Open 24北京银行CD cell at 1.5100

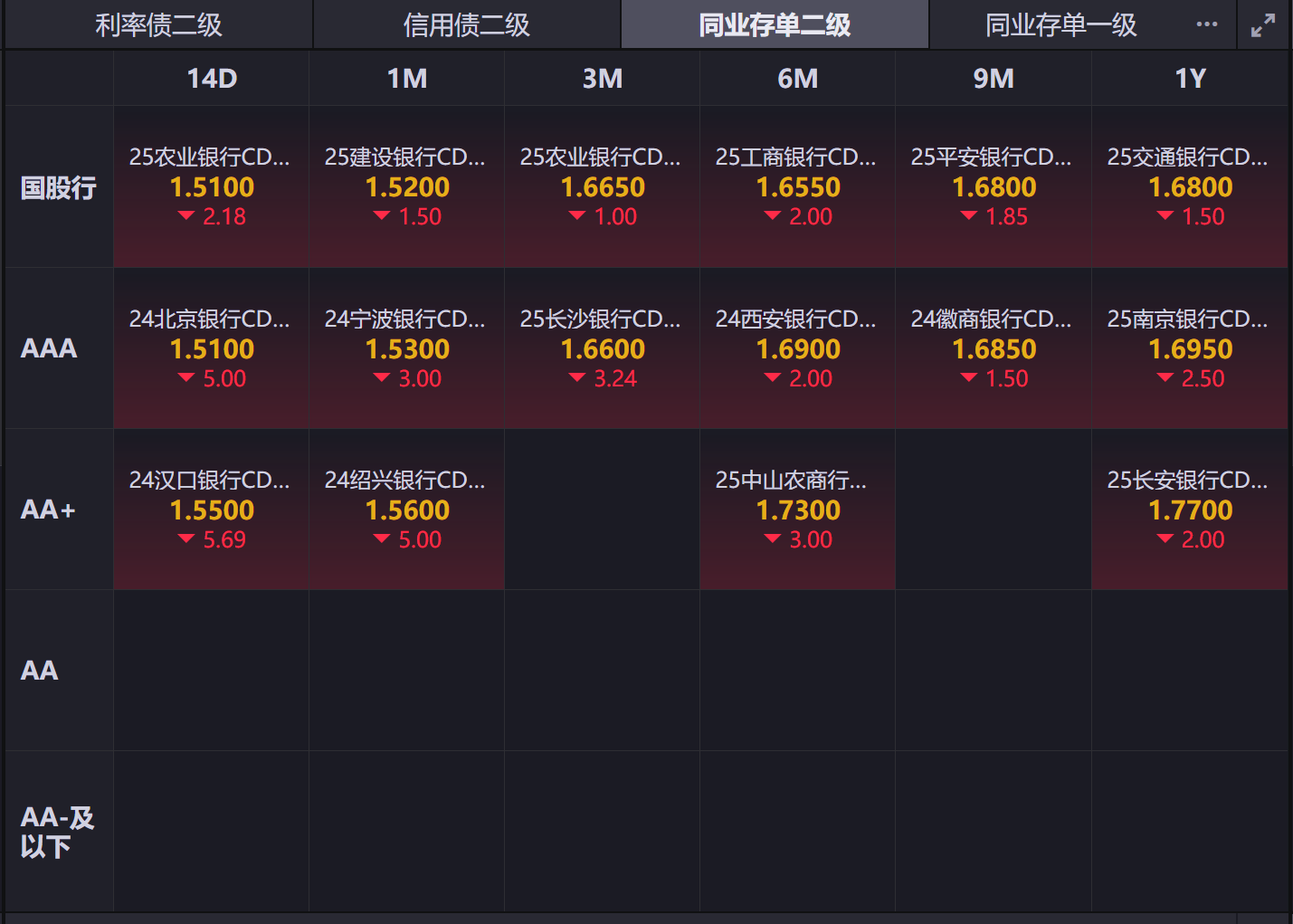212,348
